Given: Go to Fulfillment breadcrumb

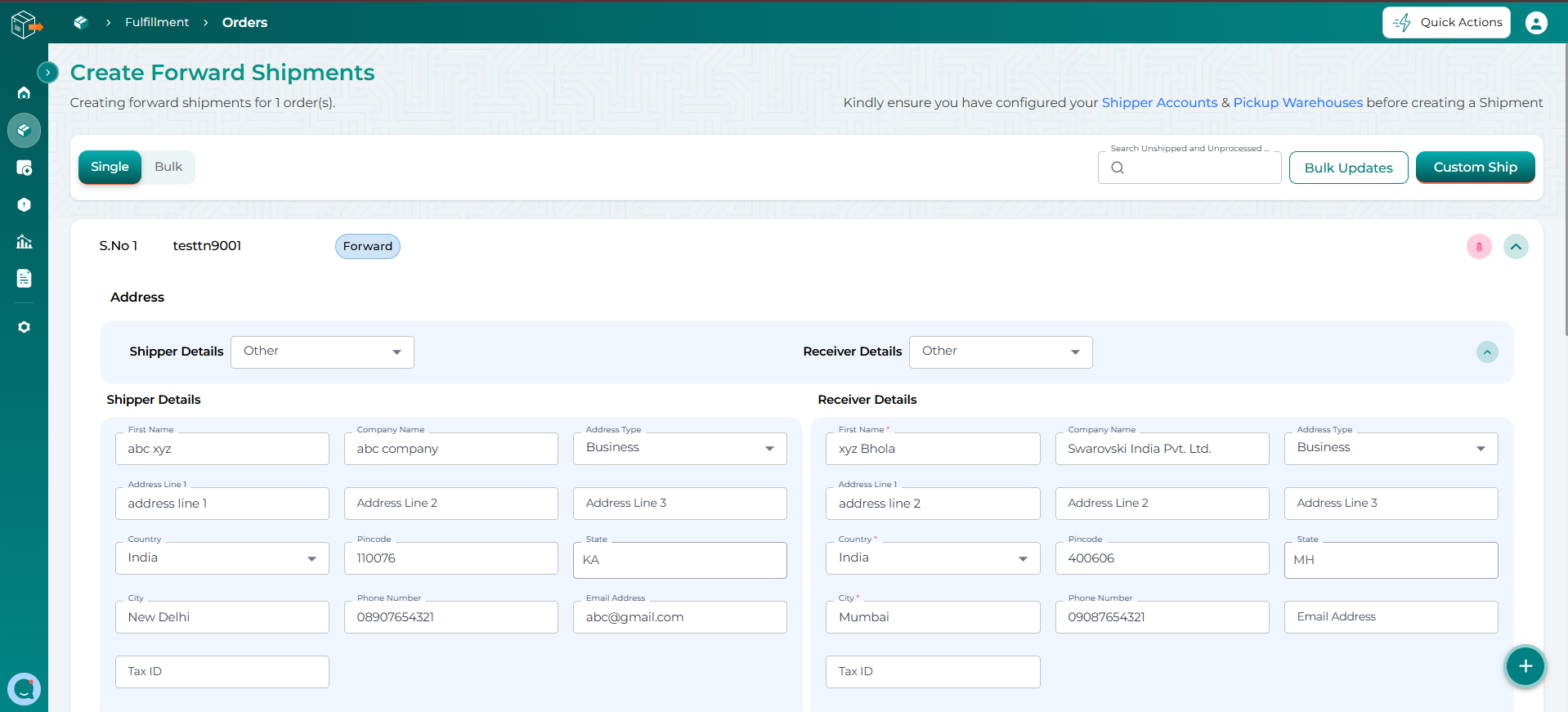Looking at the screenshot, I should 157,22.
